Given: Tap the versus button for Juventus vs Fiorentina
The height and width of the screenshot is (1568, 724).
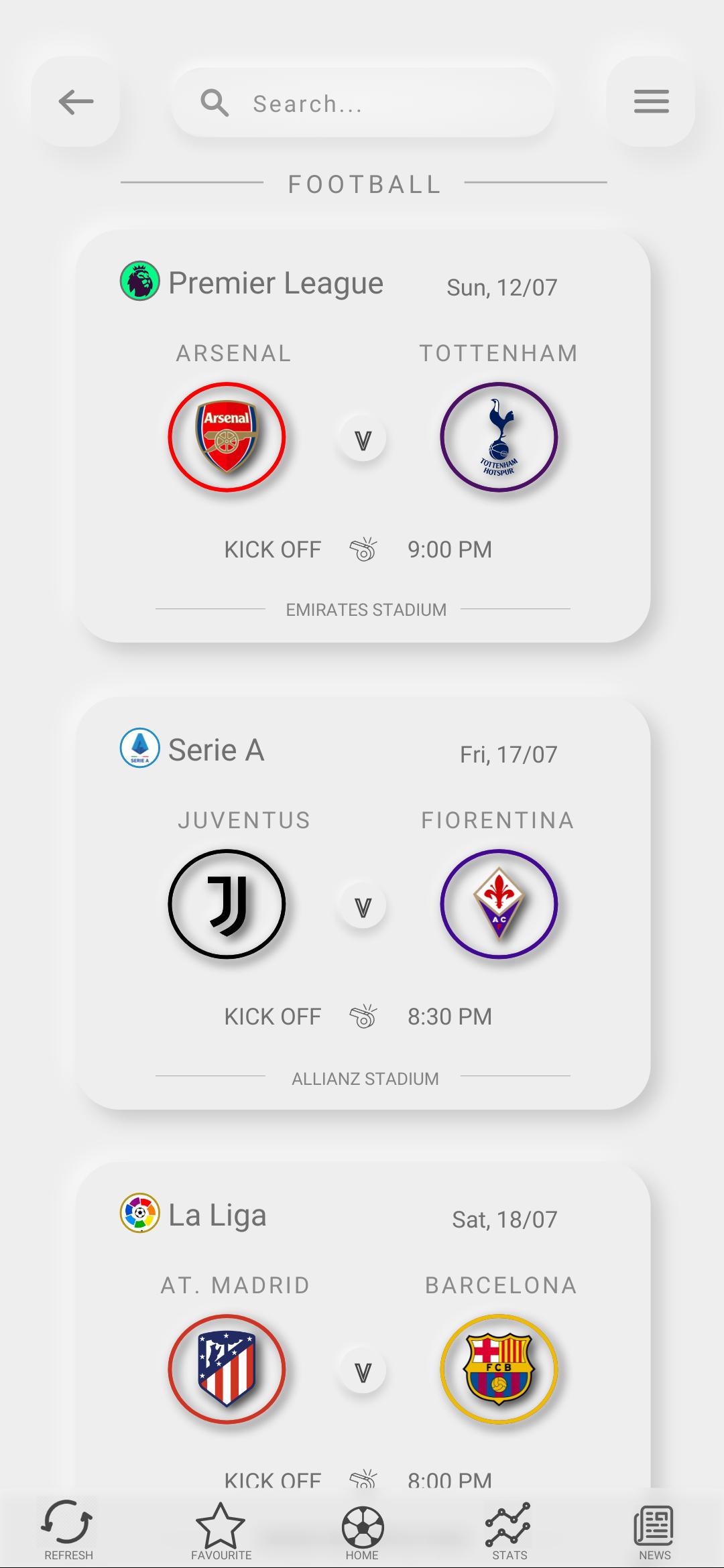Looking at the screenshot, I should (362, 905).
